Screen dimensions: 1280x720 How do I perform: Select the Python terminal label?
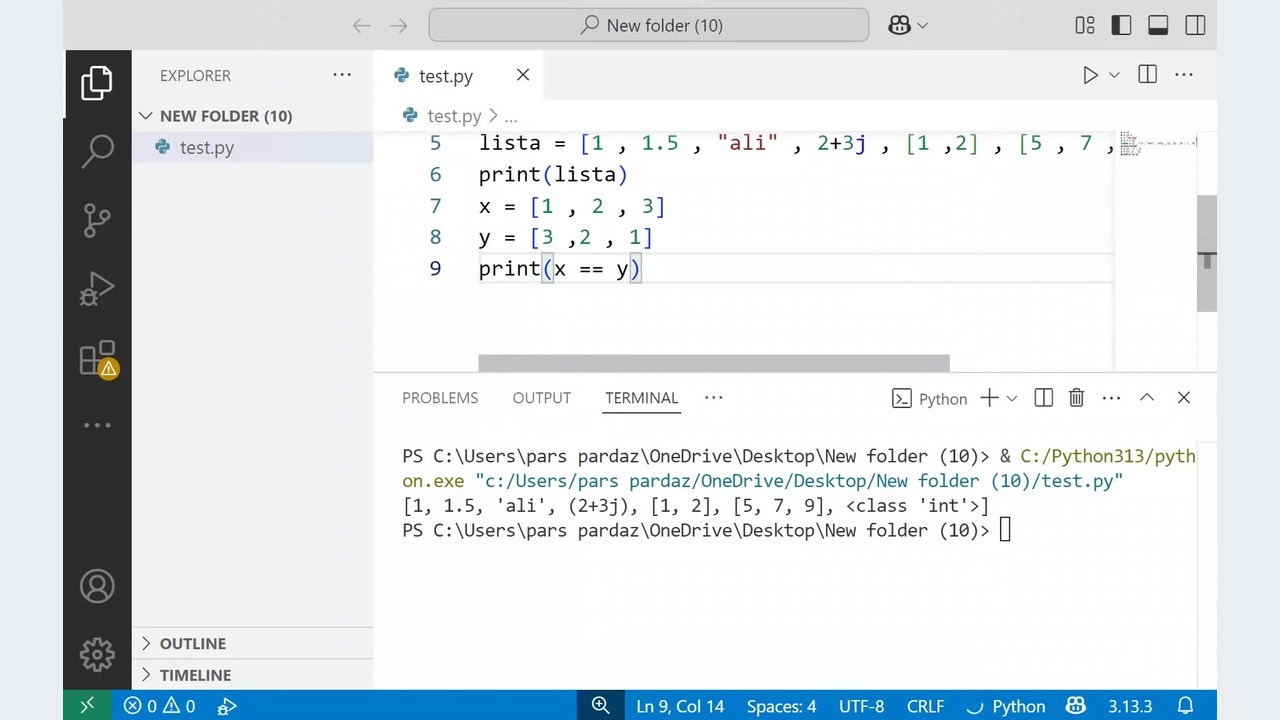coord(930,398)
